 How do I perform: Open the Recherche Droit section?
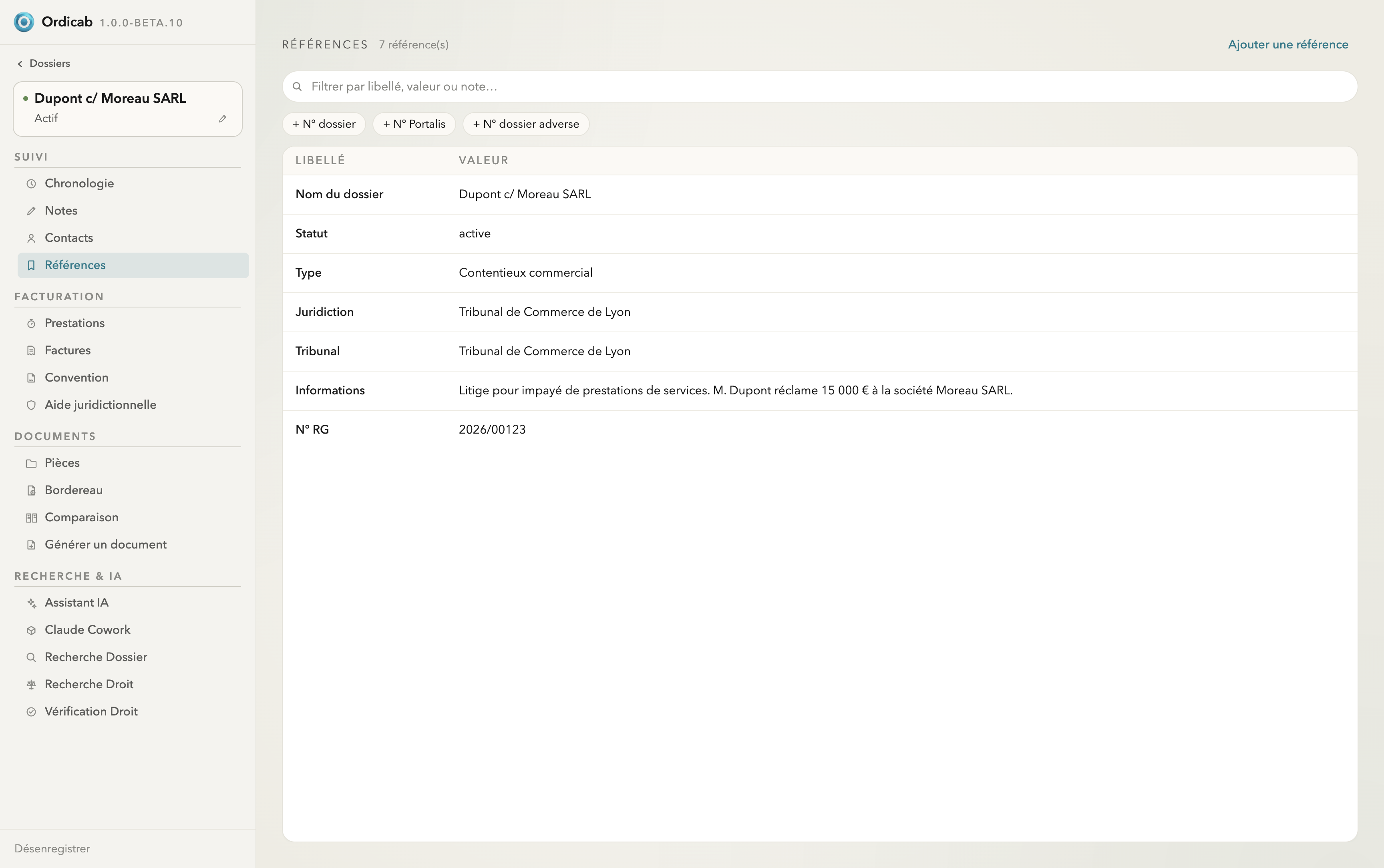133,684
